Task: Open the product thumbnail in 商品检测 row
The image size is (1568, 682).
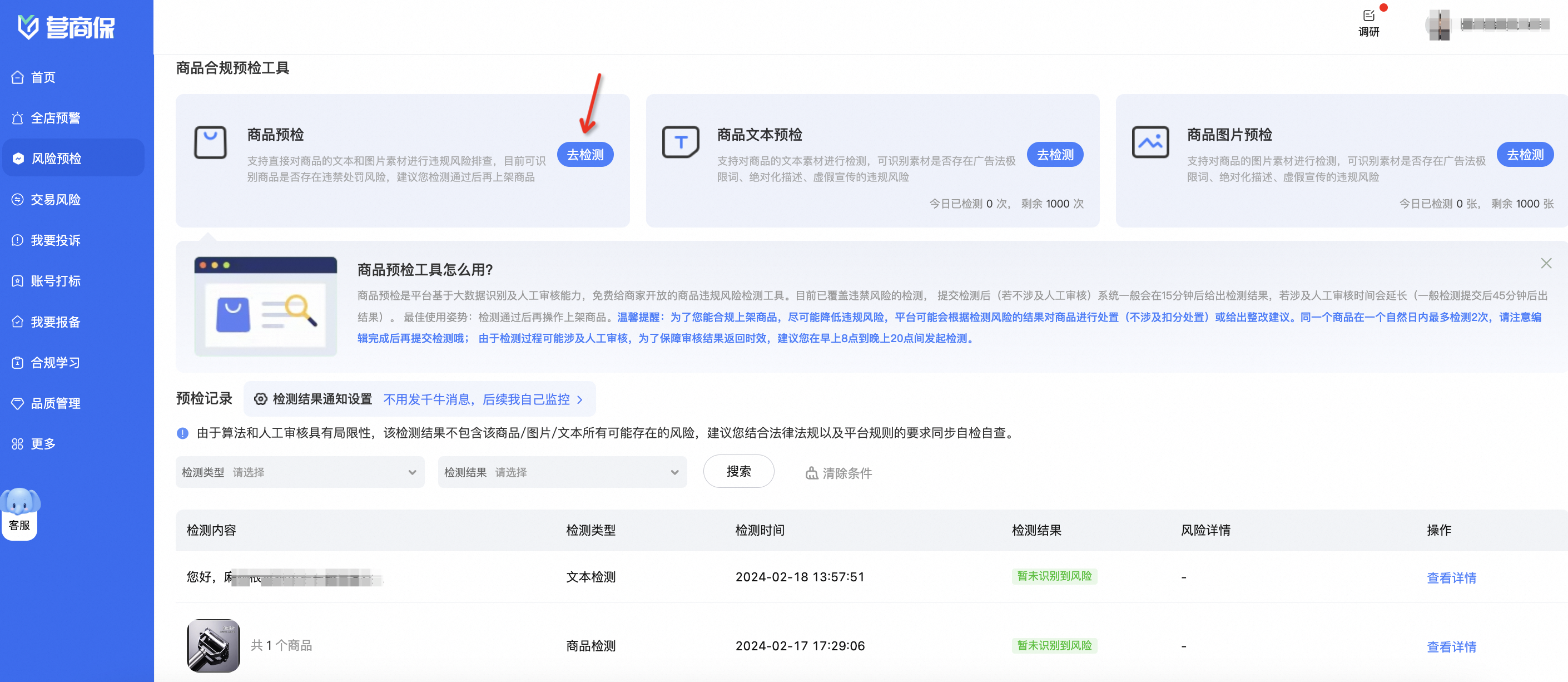Action: point(213,645)
